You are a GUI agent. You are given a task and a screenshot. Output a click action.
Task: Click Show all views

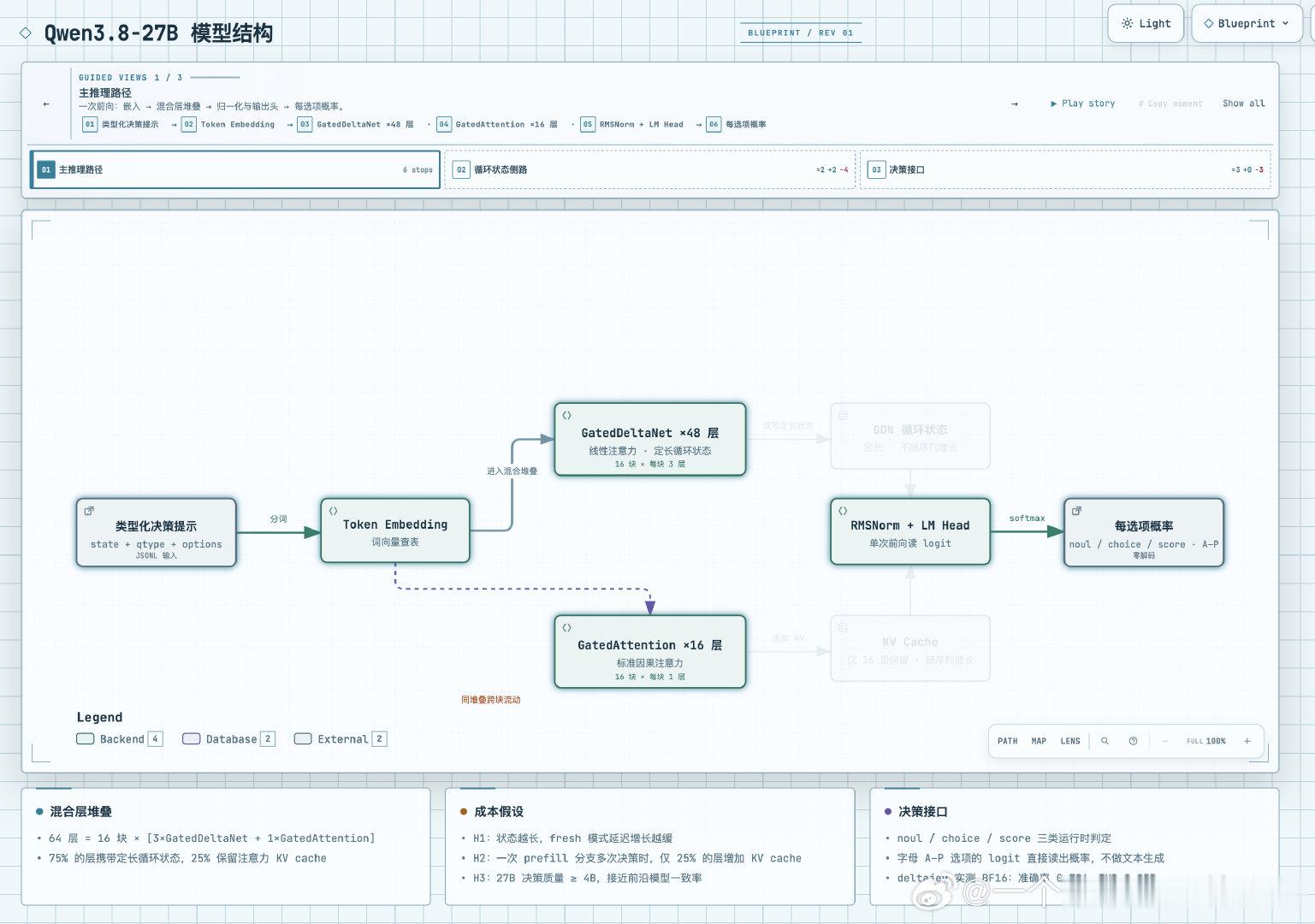tap(1243, 104)
